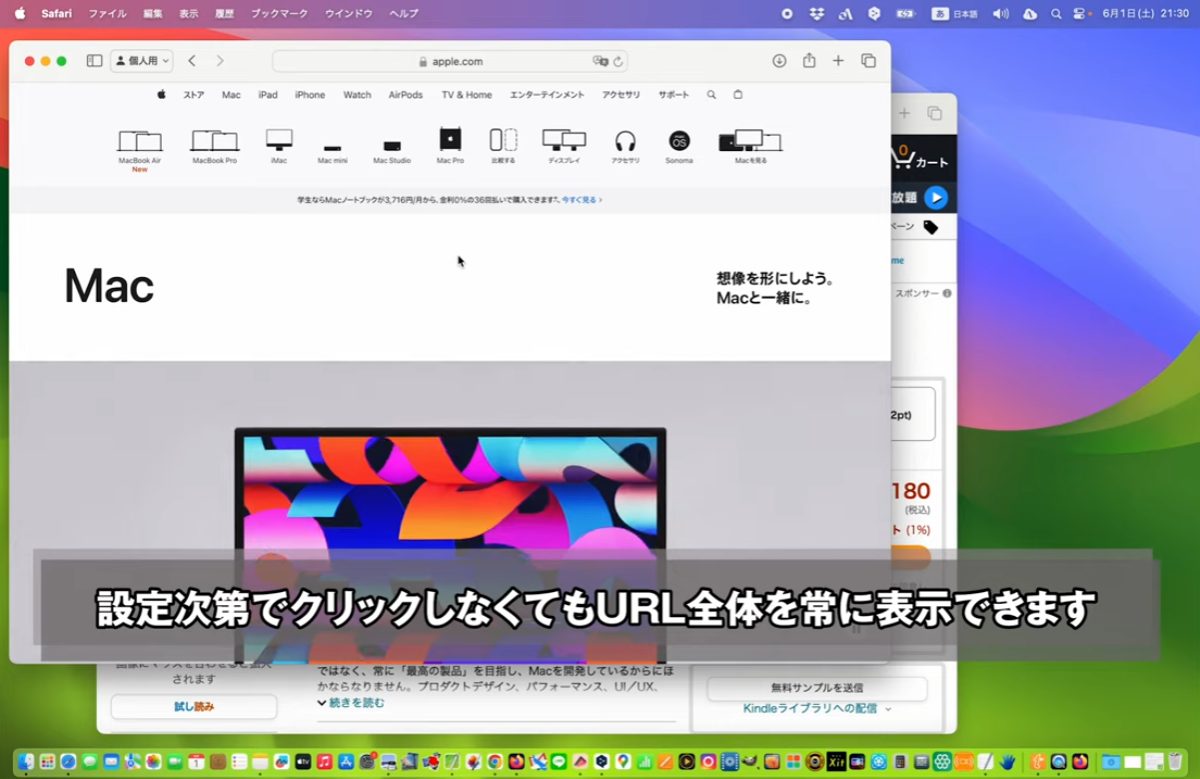Screen dimensions: 1200x779
Task: Open the ファイル menu
Action: [x=108, y=14]
